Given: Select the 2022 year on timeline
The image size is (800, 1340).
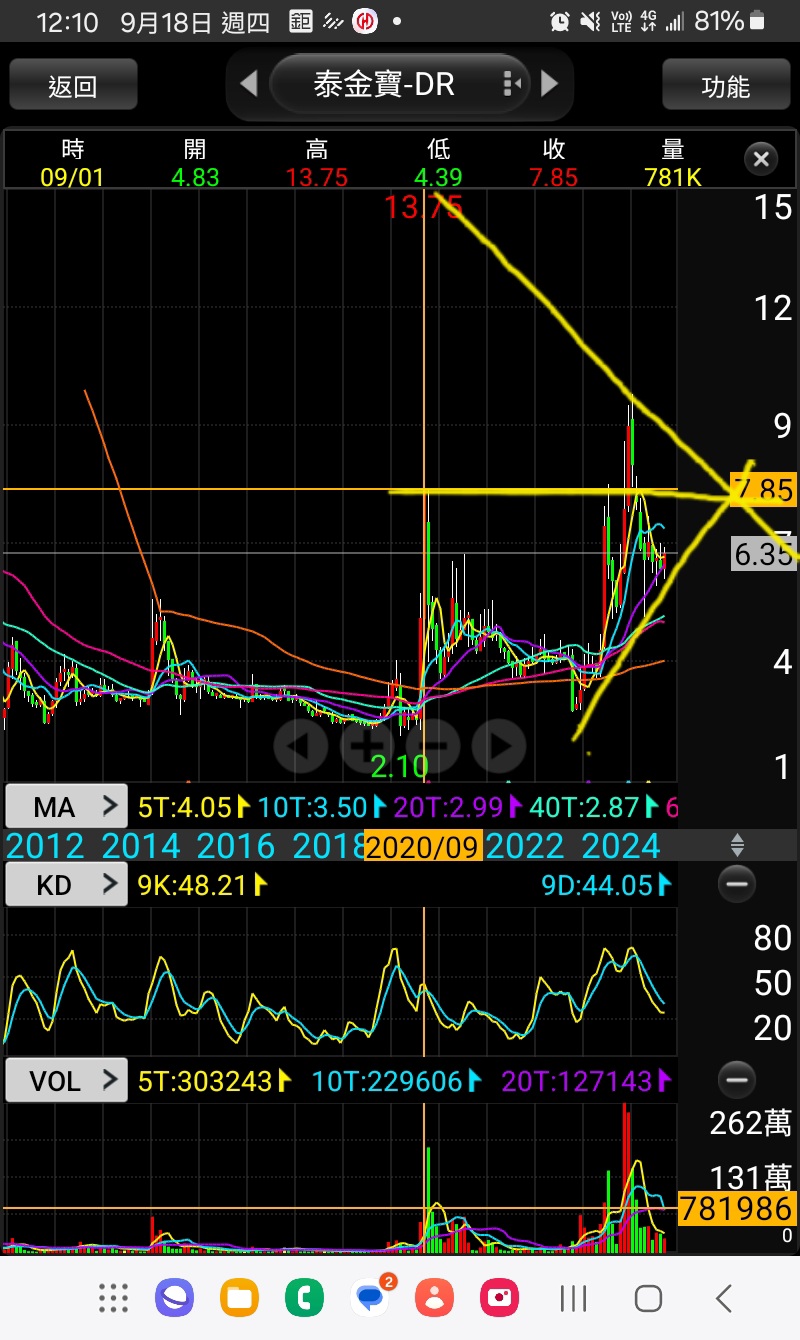Looking at the screenshot, I should pos(524,847).
